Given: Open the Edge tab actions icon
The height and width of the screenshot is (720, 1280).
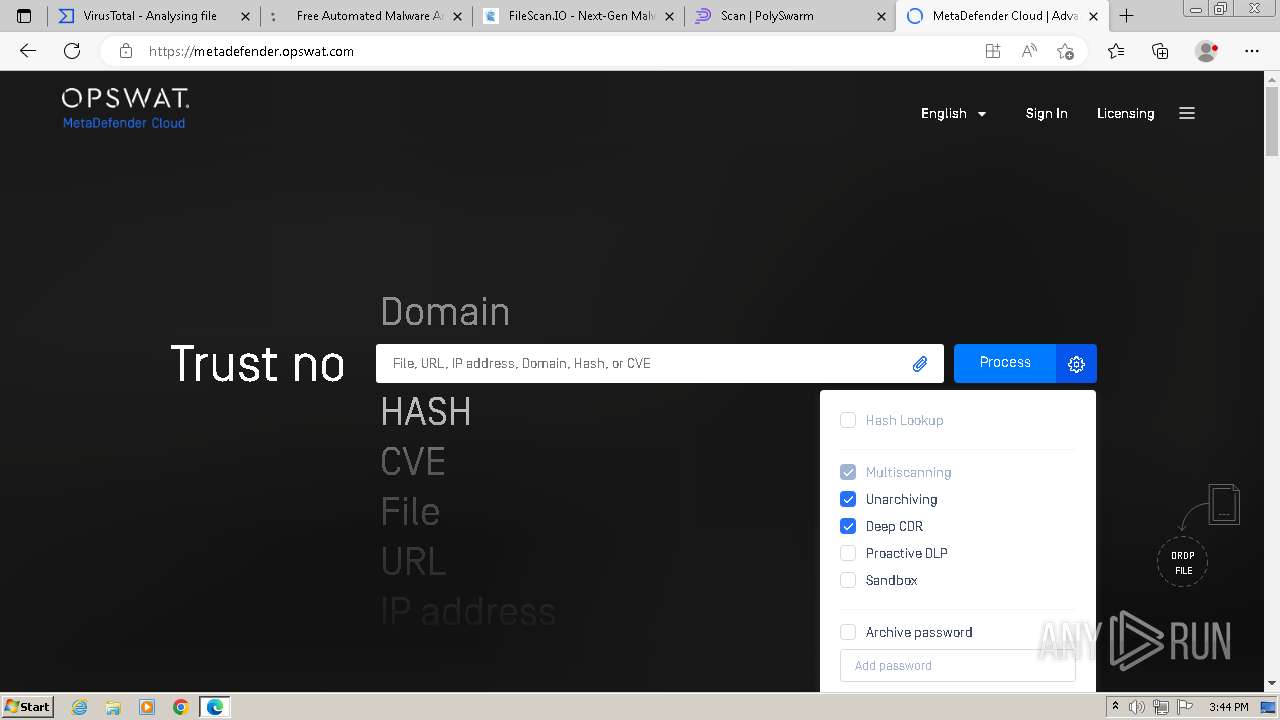Looking at the screenshot, I should [x=25, y=16].
